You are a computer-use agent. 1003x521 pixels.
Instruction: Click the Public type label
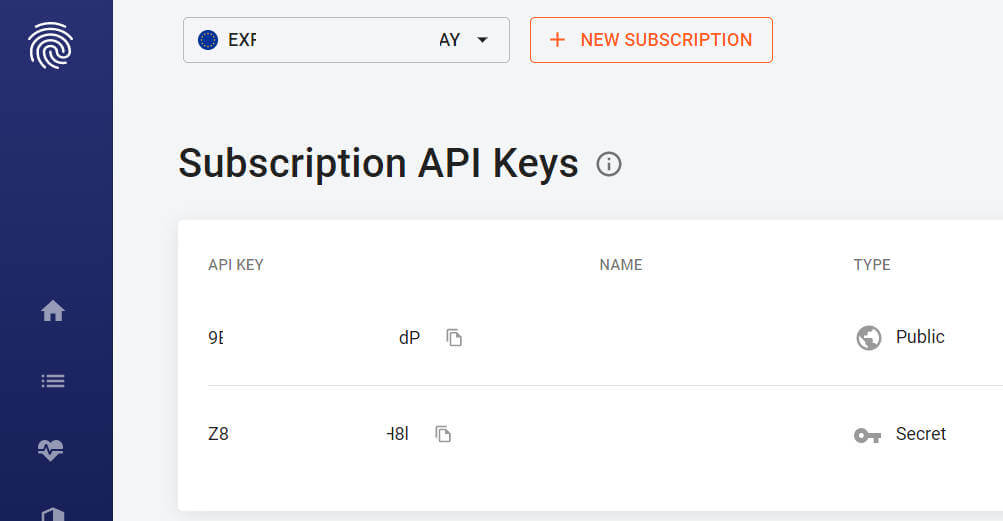pos(920,337)
